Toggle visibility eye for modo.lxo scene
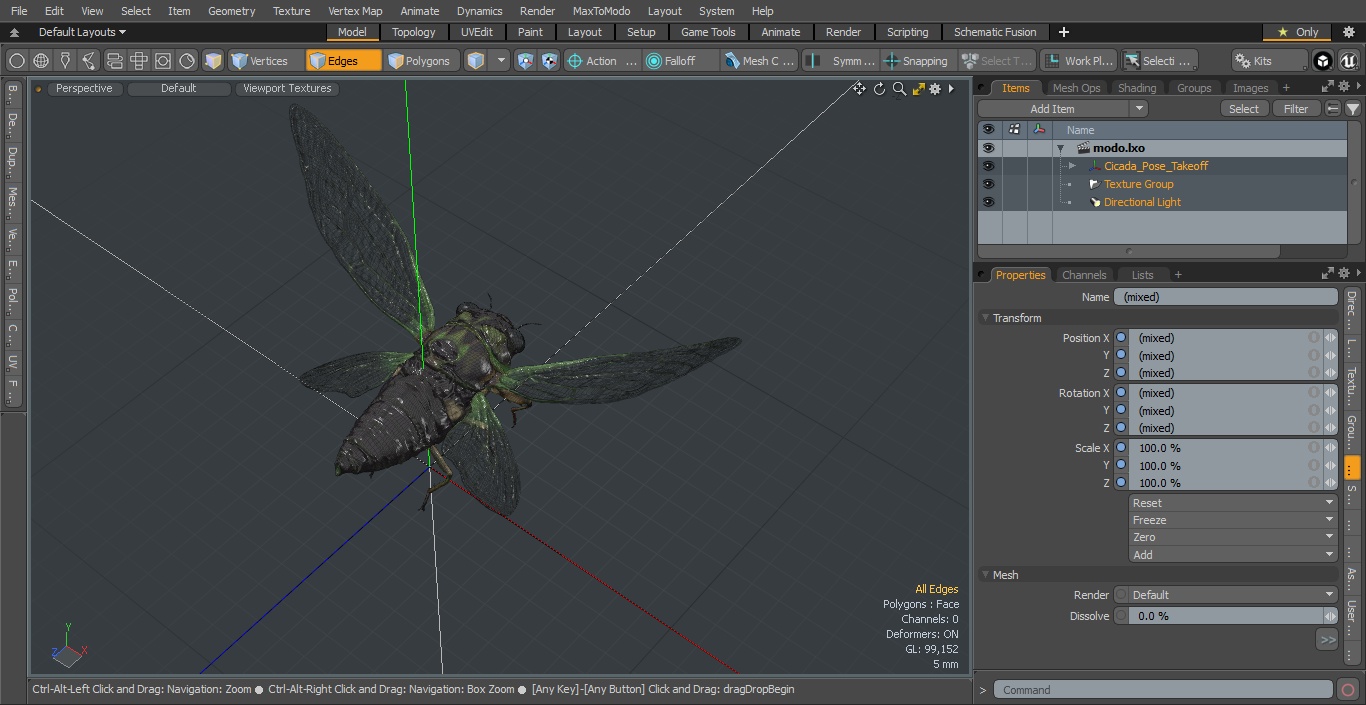Screen dimensions: 1366x705 pos(988,148)
